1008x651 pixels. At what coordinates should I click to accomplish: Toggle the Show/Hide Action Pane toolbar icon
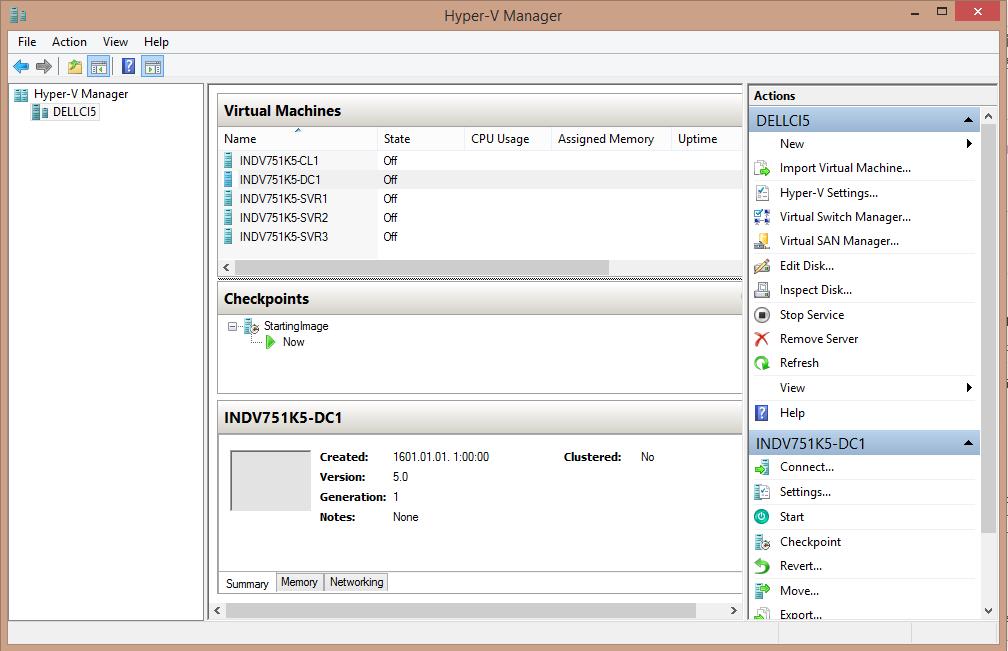153,66
